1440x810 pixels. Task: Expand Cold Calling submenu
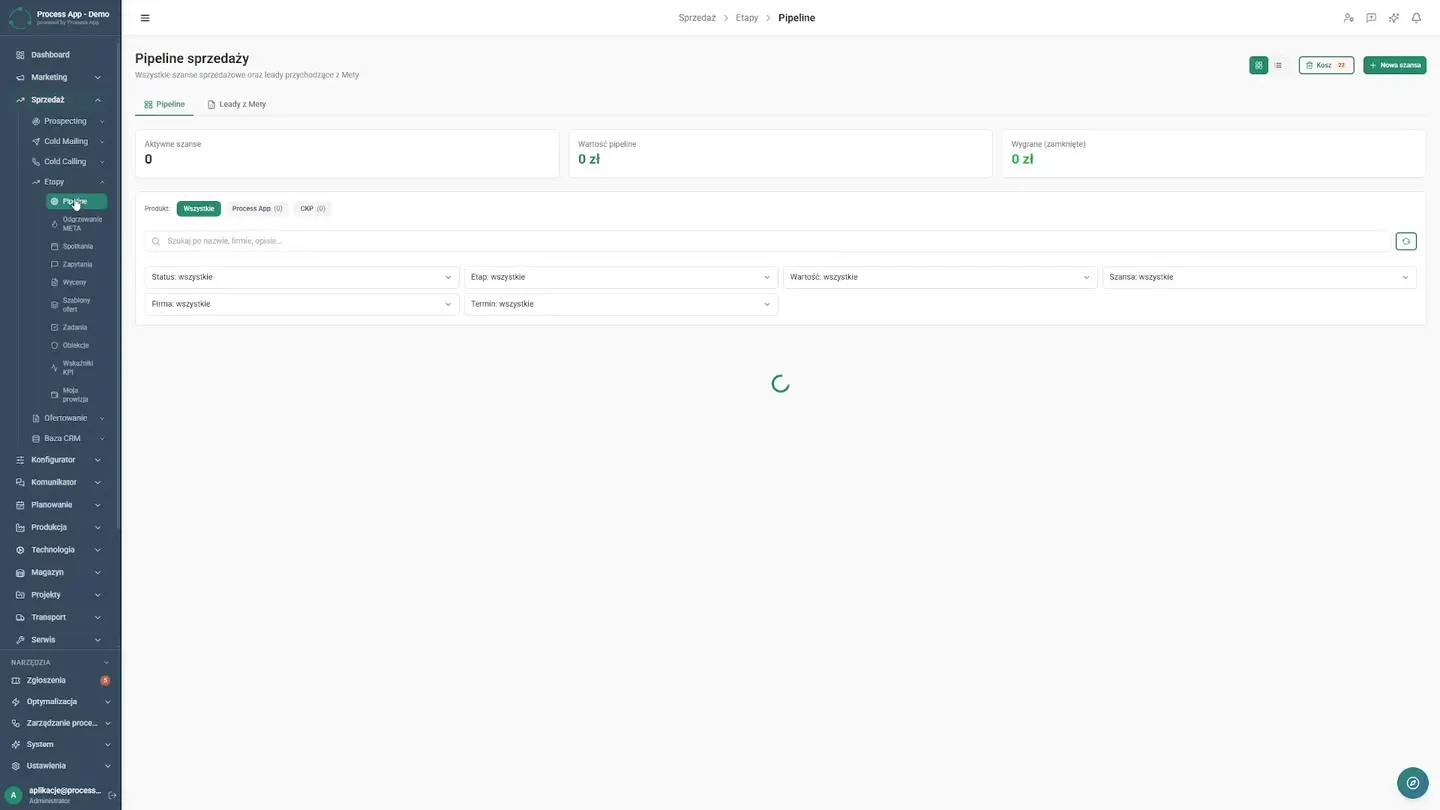click(x=68, y=161)
